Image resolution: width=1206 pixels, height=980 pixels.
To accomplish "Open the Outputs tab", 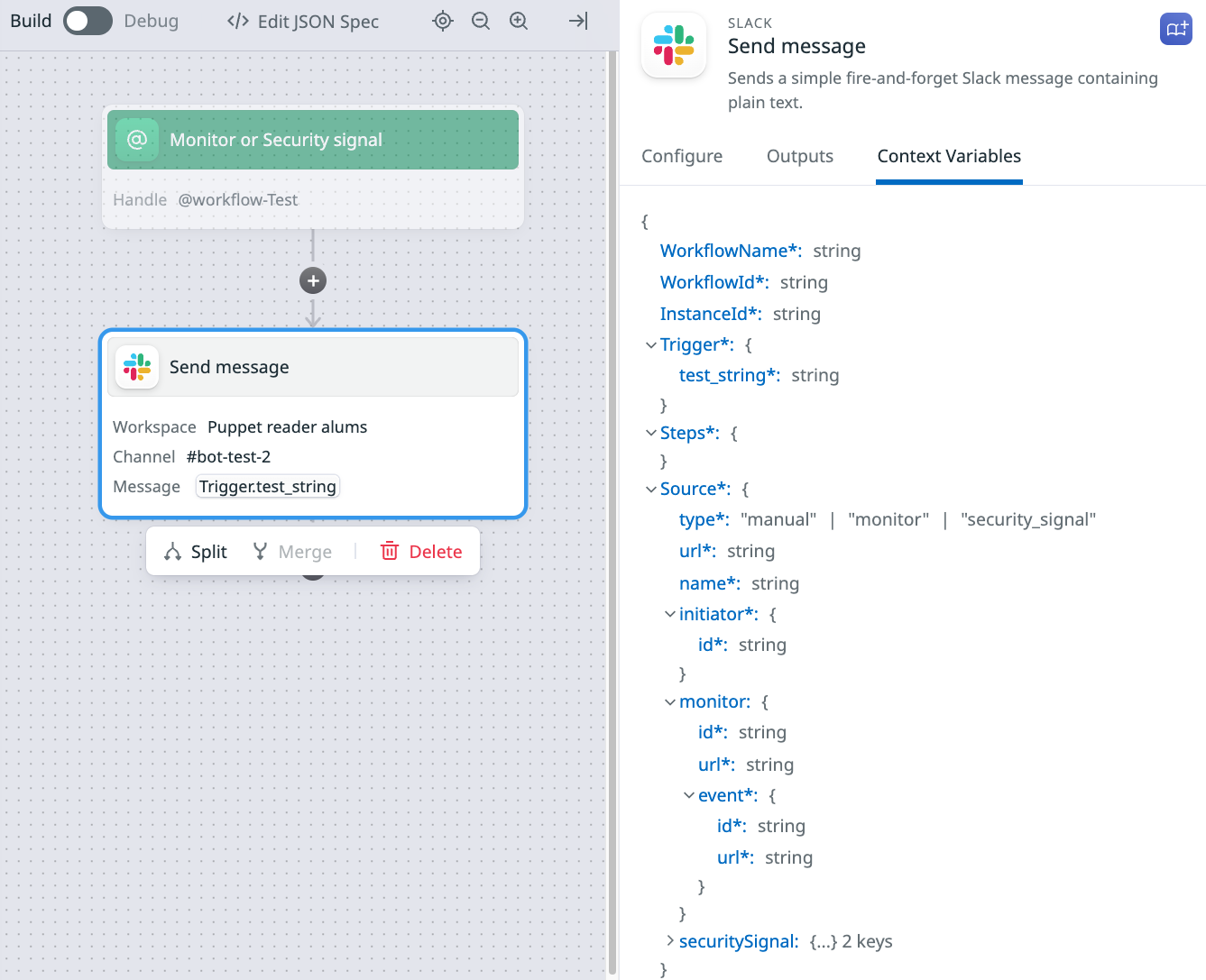I will click(x=800, y=156).
